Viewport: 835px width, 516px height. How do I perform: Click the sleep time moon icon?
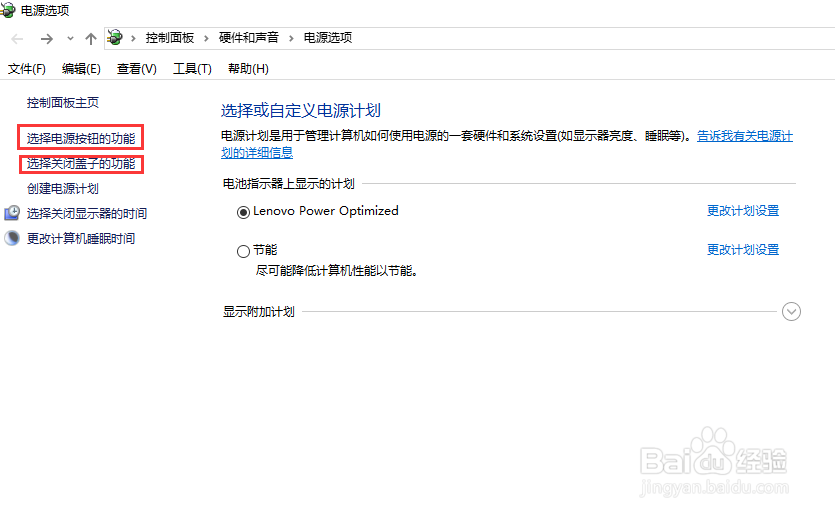pos(12,238)
